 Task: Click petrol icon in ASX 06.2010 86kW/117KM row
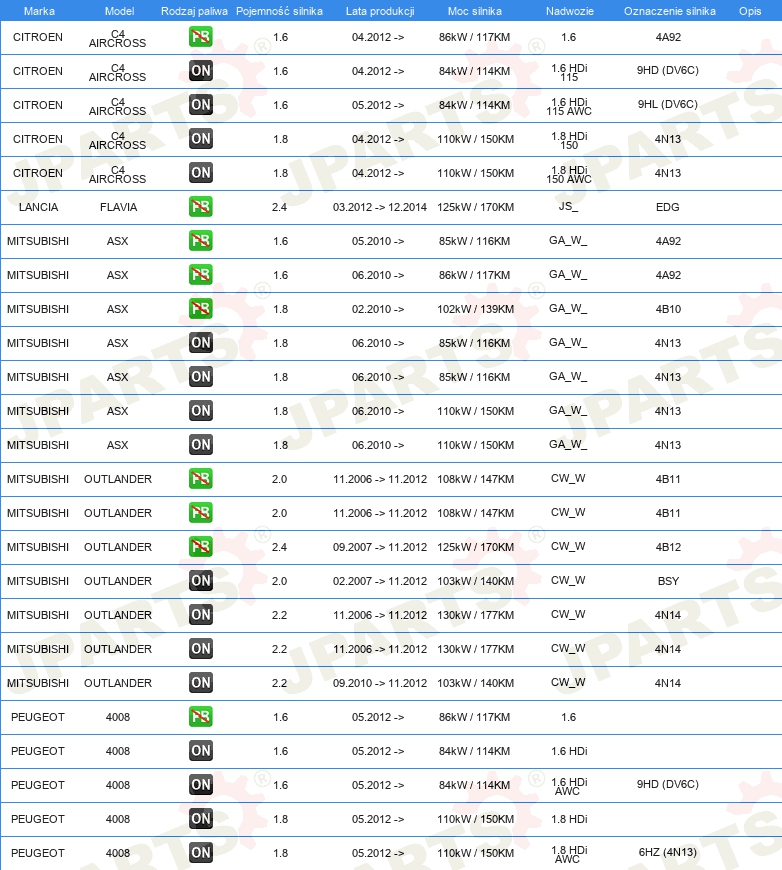tap(200, 275)
